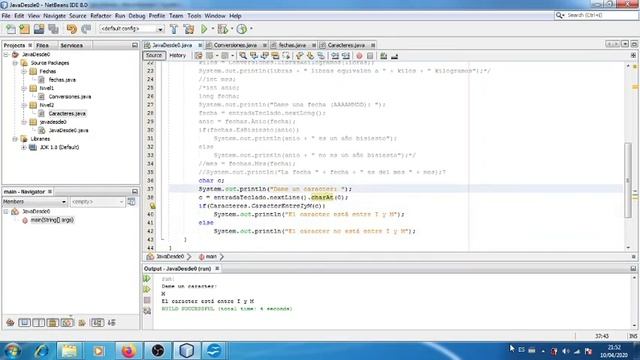
Task: Open dropdown arrow next to Run Project
Action: pos(213,29)
